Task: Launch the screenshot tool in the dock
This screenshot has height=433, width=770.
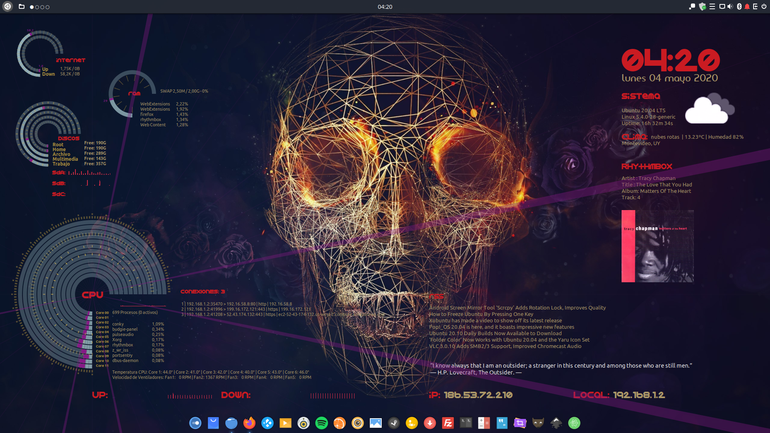Action: (x=520, y=423)
